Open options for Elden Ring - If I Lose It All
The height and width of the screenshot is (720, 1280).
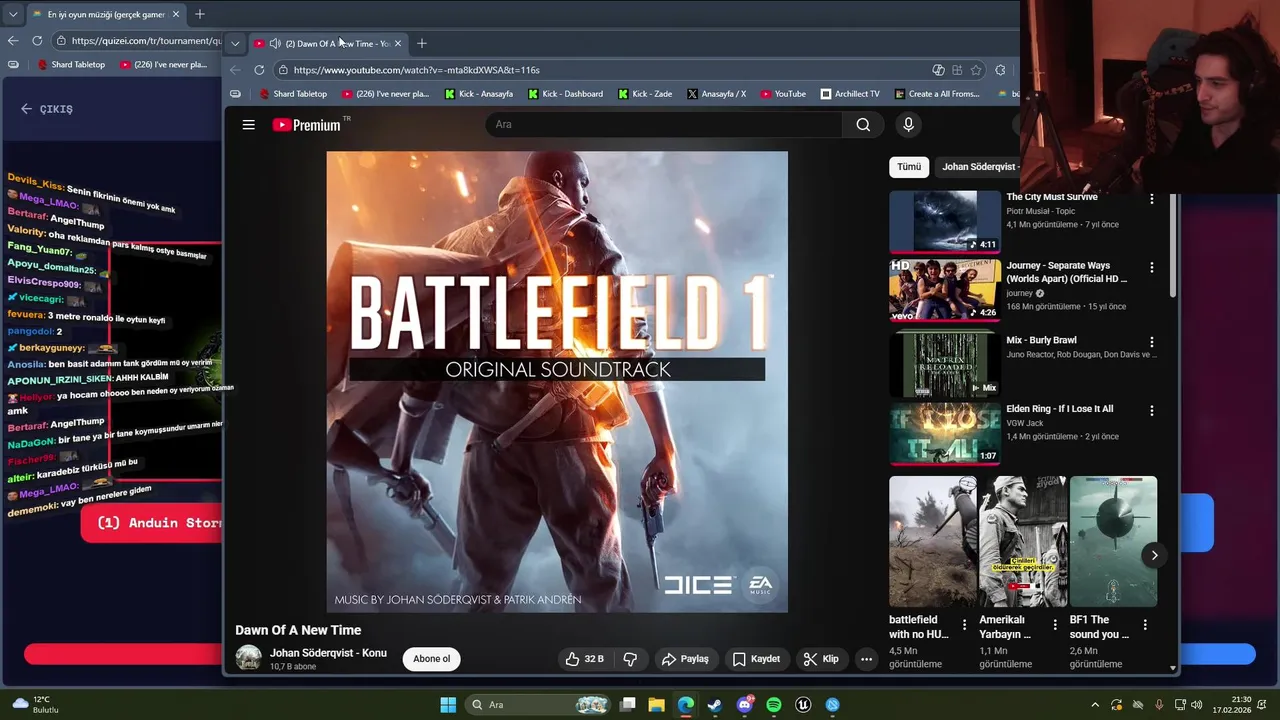coord(1151,410)
